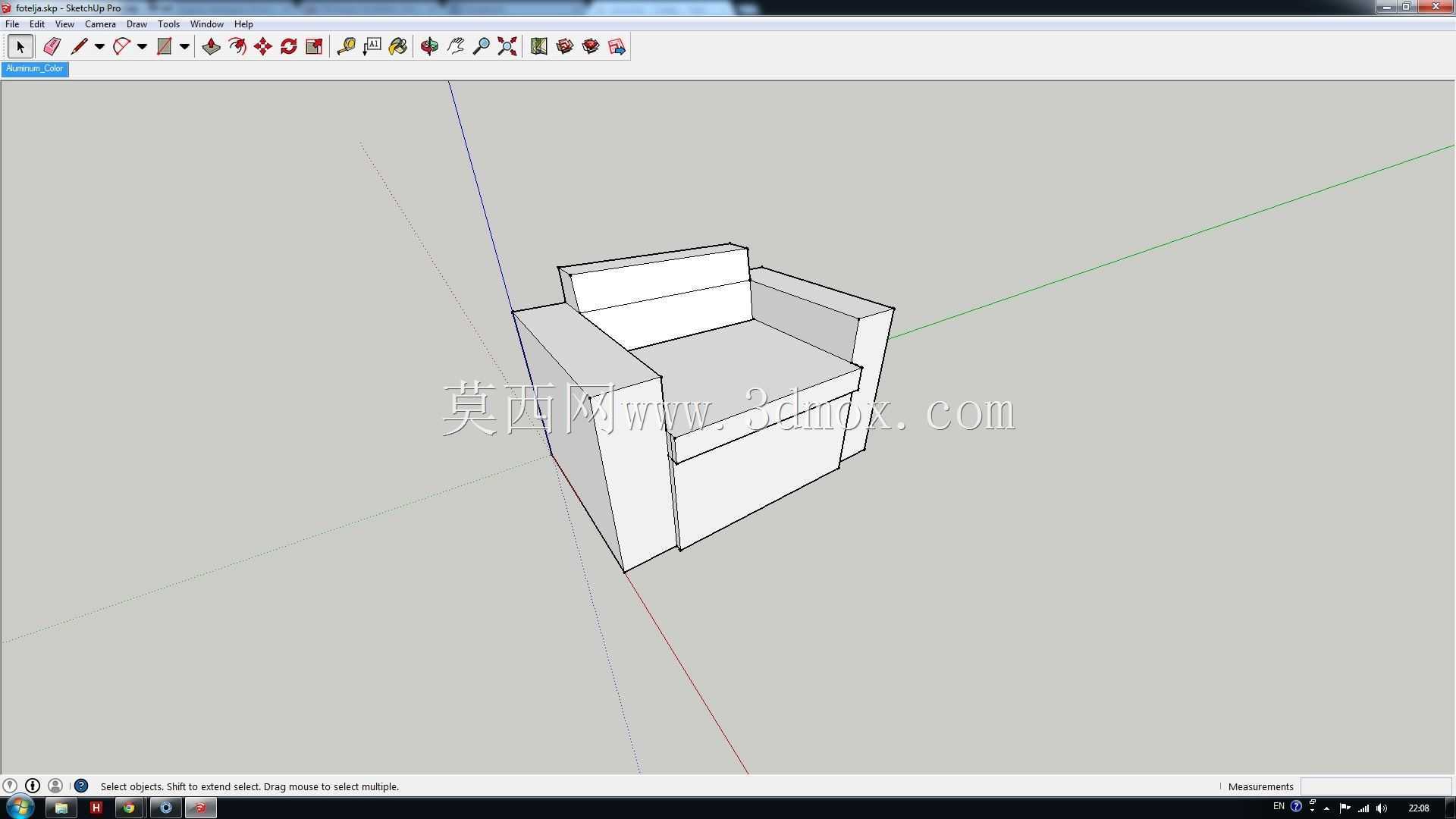Open the File menu
The image size is (1456, 819).
click(12, 24)
